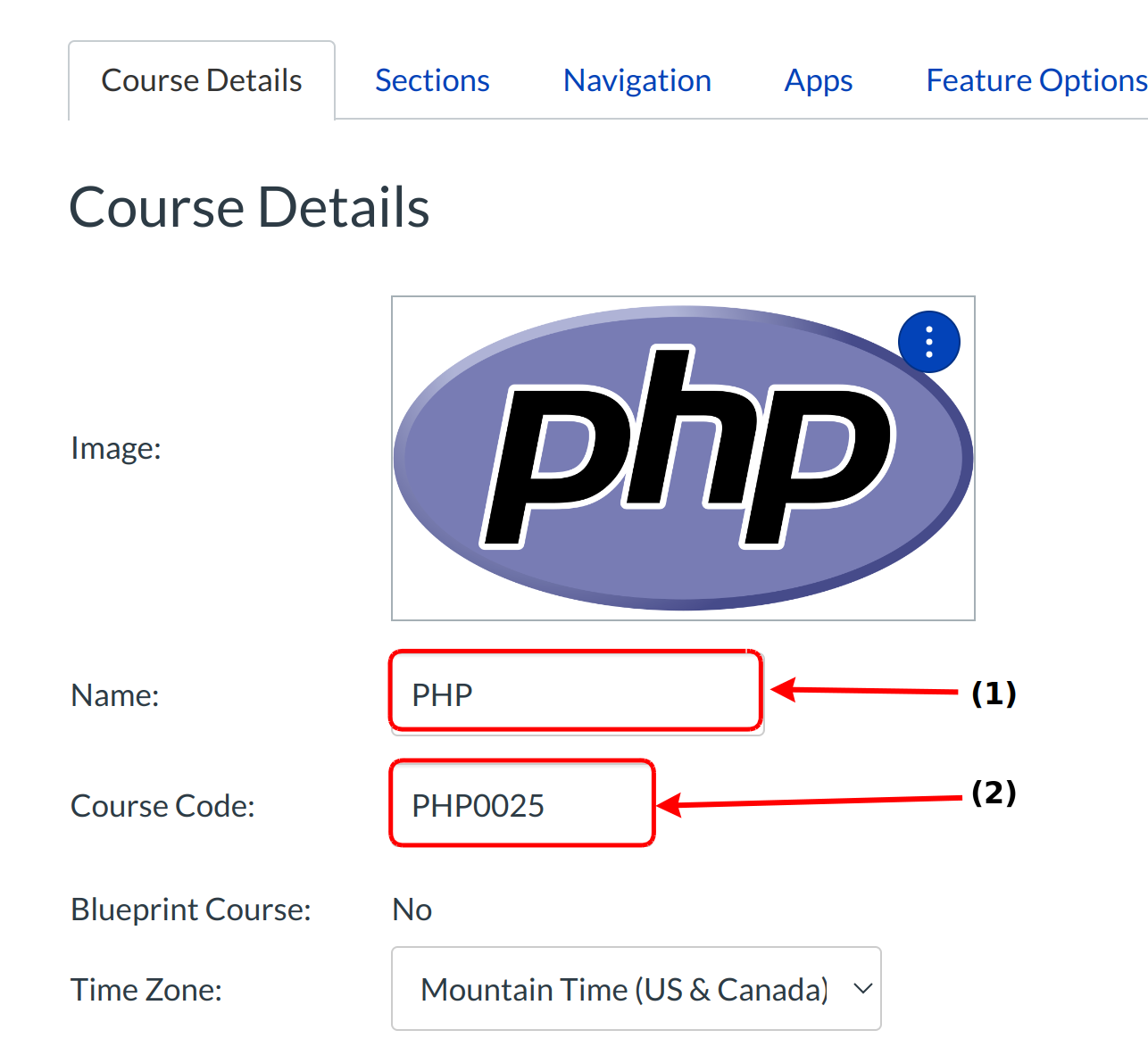
Task: Click the "Name:" field label
Action: point(114,695)
